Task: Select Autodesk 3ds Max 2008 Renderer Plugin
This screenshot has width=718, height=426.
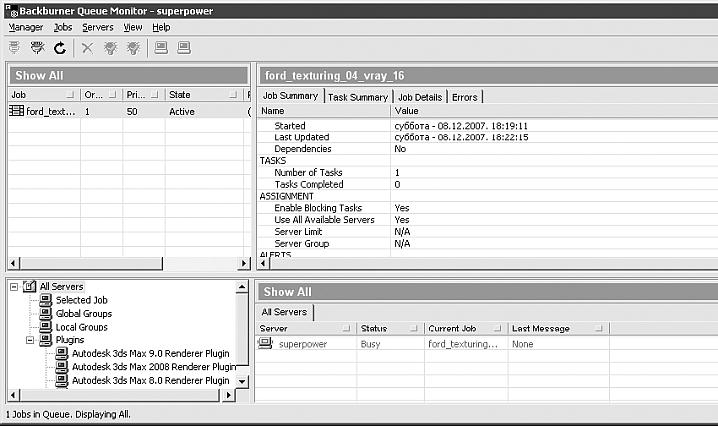Action: [x=154, y=367]
